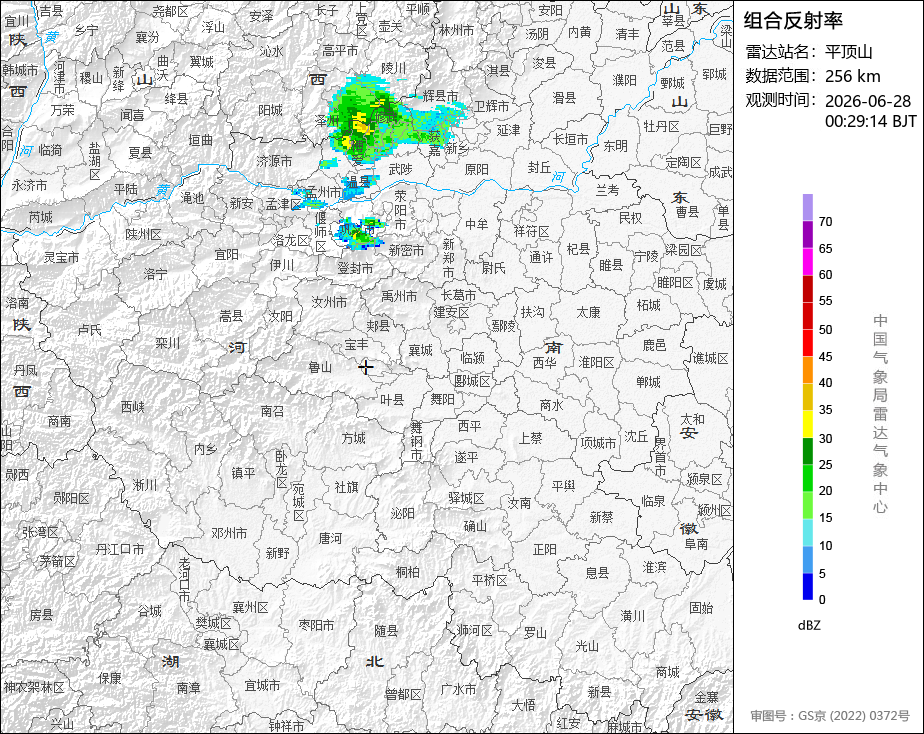
Task: Click the radar station name 平顶山
Action: click(849, 52)
